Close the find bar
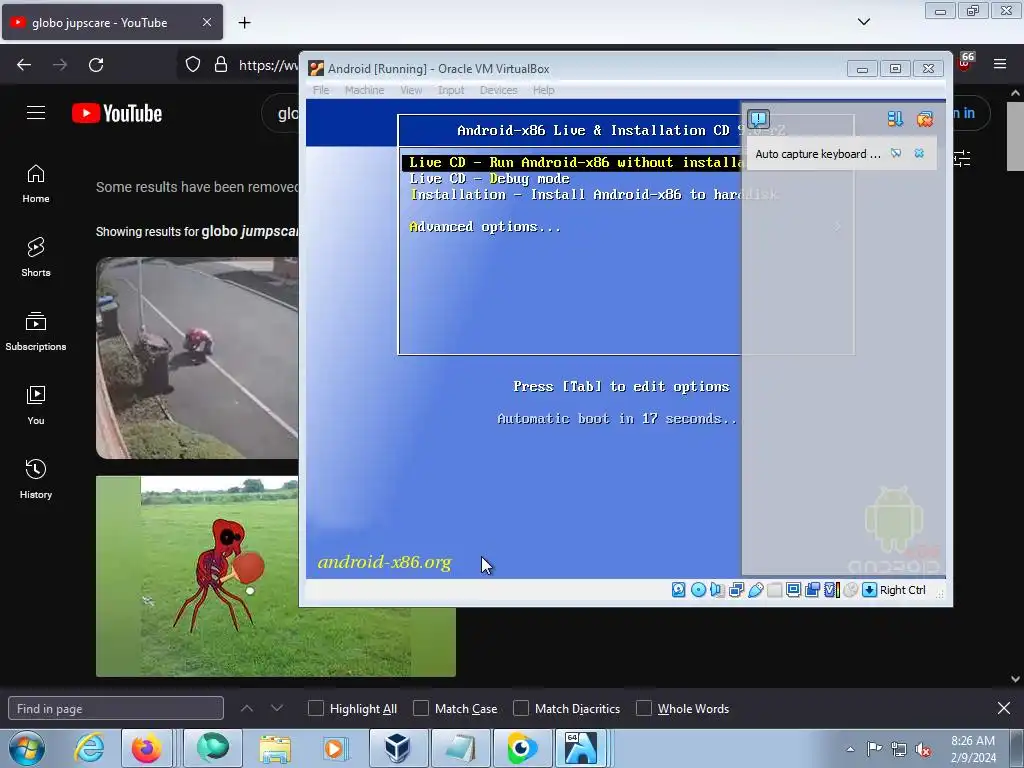Image resolution: width=1024 pixels, height=768 pixels. (1004, 708)
